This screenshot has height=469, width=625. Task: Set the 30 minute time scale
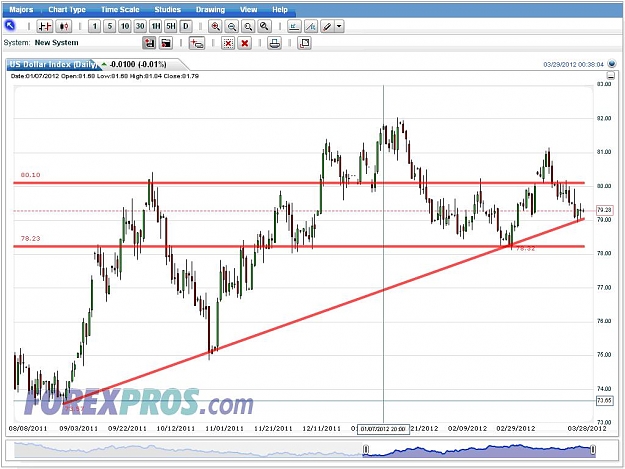(140, 27)
